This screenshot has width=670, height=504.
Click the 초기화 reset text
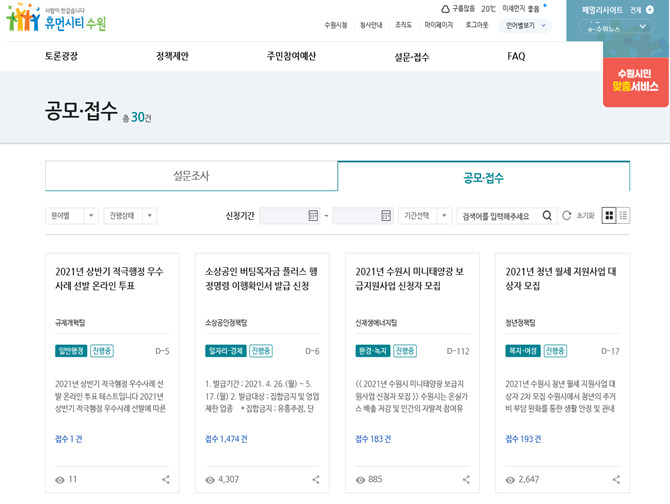tap(585, 216)
